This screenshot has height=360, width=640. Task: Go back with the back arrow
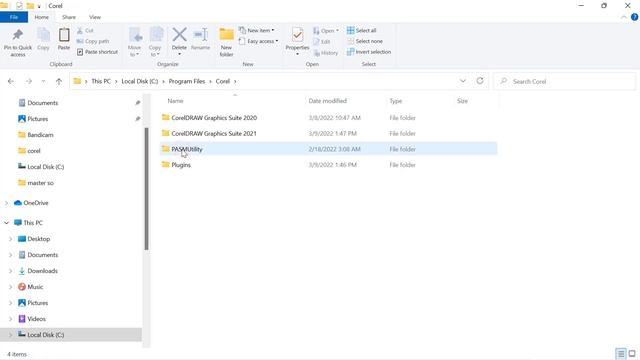click(x=11, y=81)
